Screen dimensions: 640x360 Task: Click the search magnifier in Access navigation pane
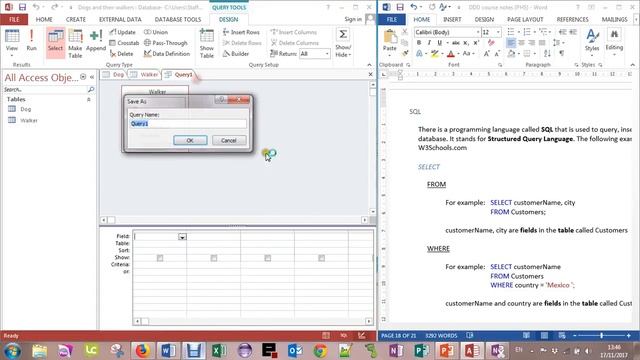coord(91,89)
